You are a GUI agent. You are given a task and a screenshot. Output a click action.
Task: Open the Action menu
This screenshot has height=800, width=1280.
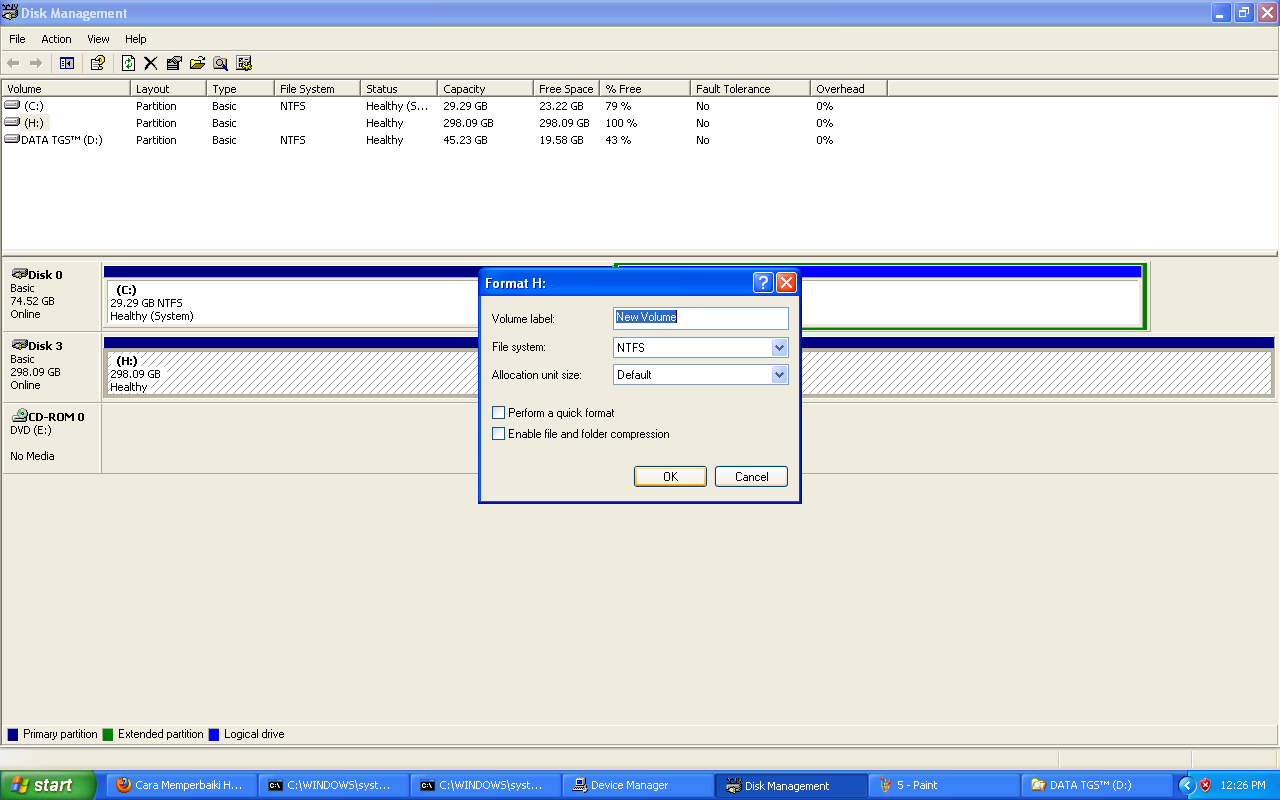55,39
